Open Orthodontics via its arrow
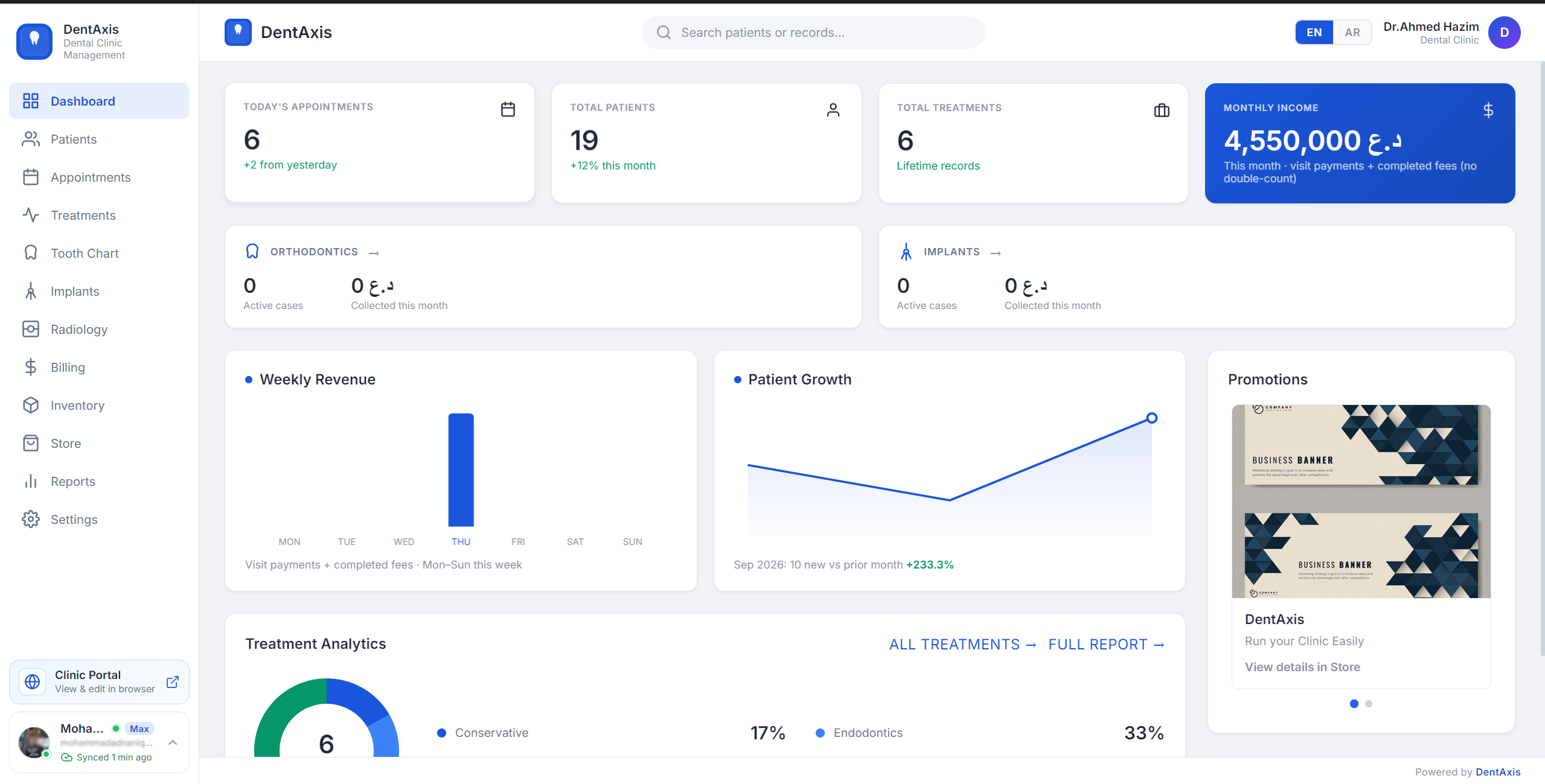The height and width of the screenshot is (784, 1545). 374,253
